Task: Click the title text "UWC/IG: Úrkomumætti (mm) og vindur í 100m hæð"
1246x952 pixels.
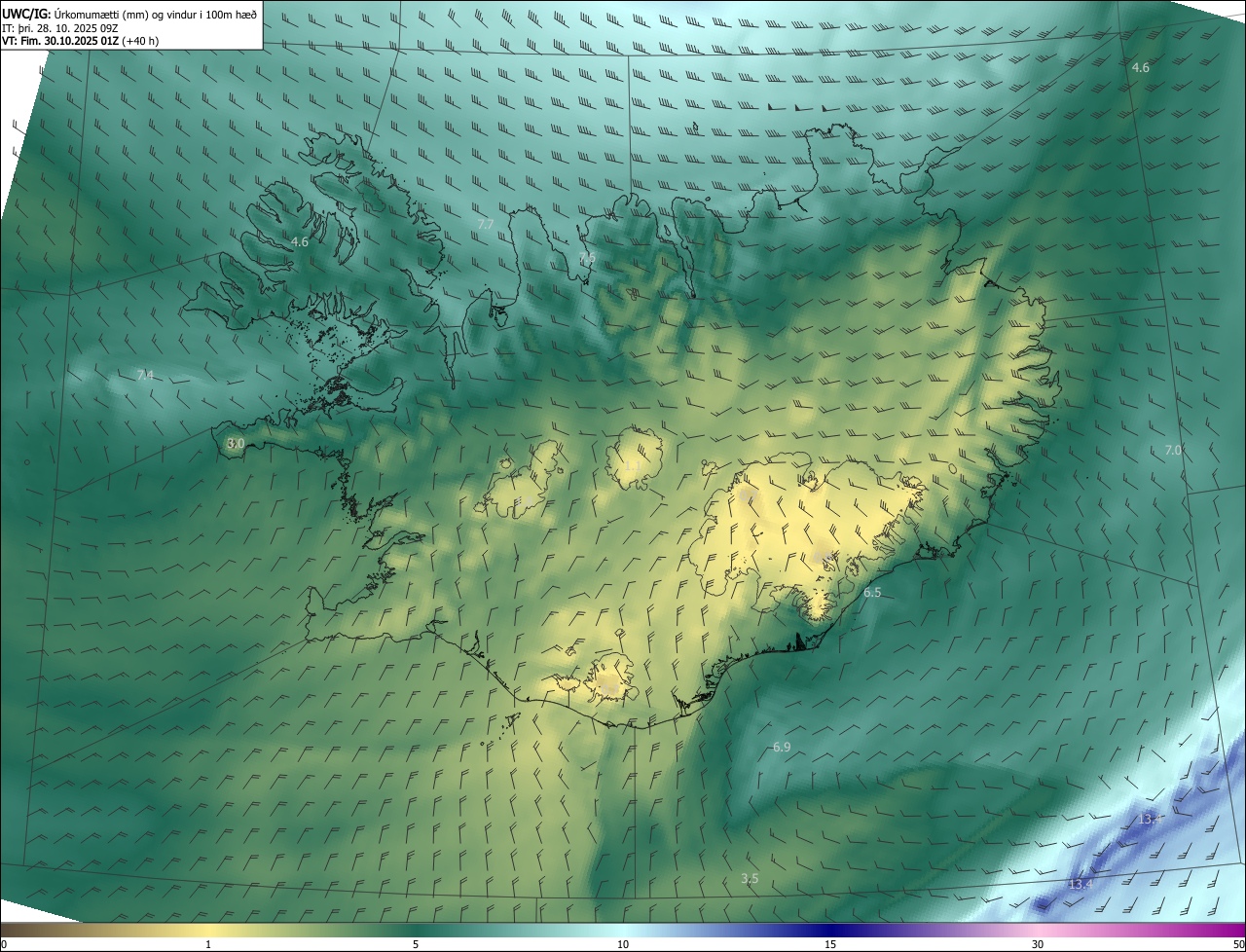Action: click(130, 14)
